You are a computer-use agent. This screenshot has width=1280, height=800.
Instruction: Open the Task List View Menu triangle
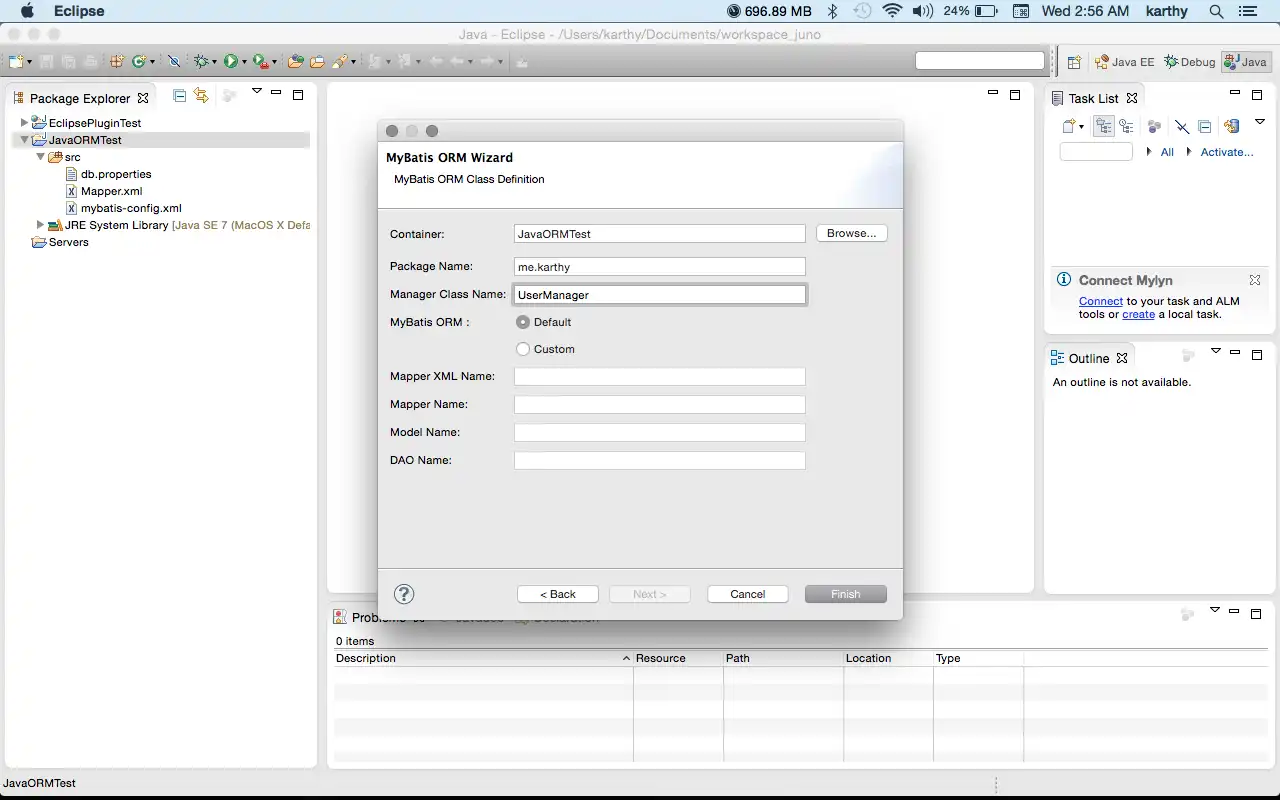(x=1260, y=122)
